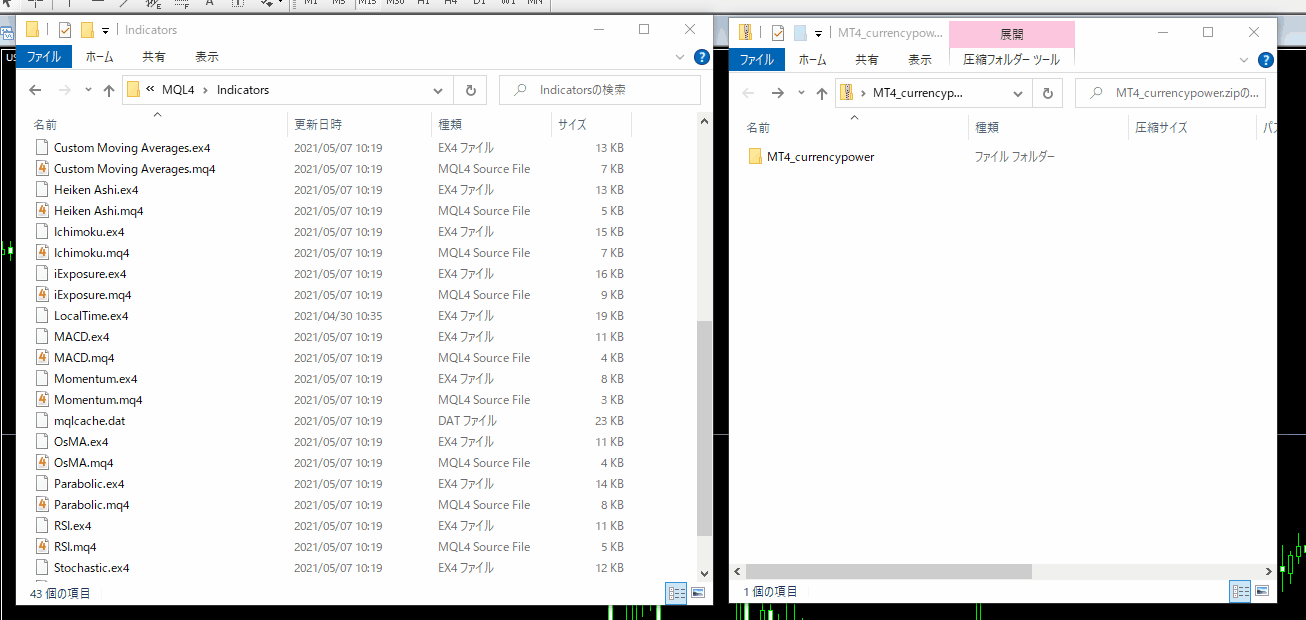The height and width of the screenshot is (620, 1306).
Task: Click the Heiken Ashi.mq4 file icon
Action: 42,211
